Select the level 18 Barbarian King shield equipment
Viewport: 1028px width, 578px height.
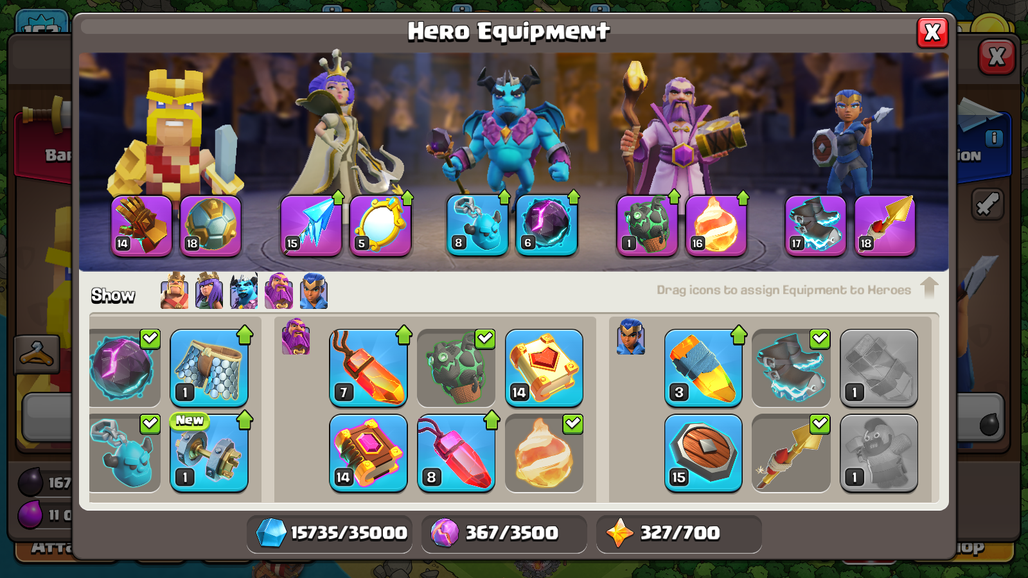click(210, 225)
